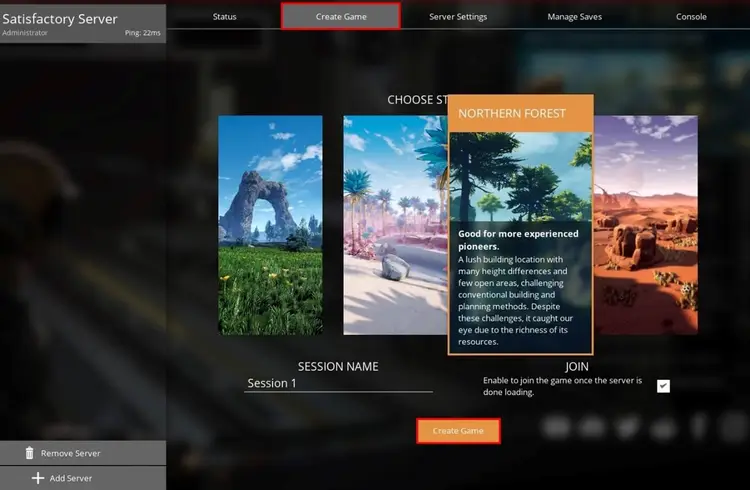Click the Remove Server button

pyautogui.click(x=83, y=453)
